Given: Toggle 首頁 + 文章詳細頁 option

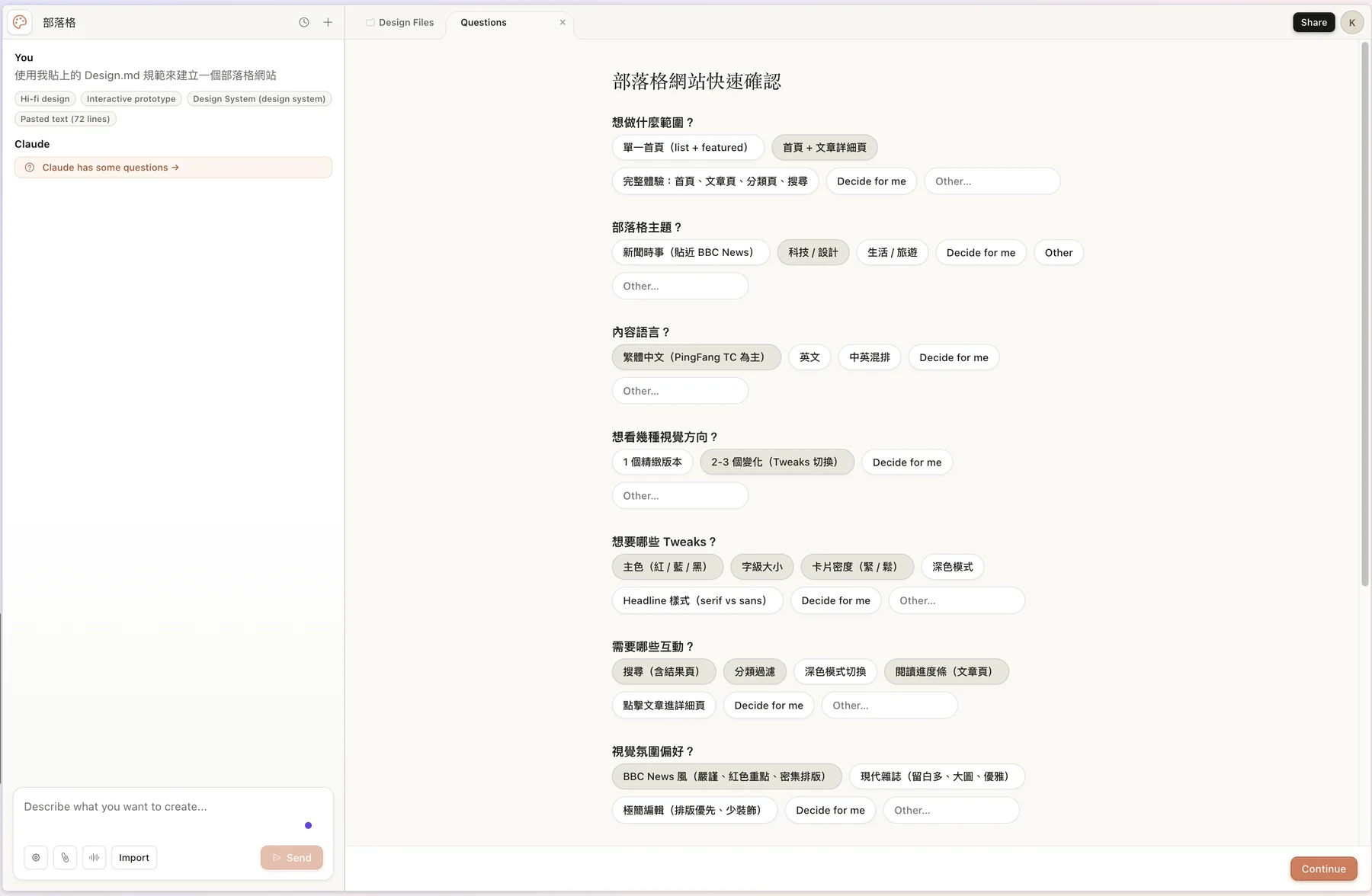Looking at the screenshot, I should (x=824, y=148).
